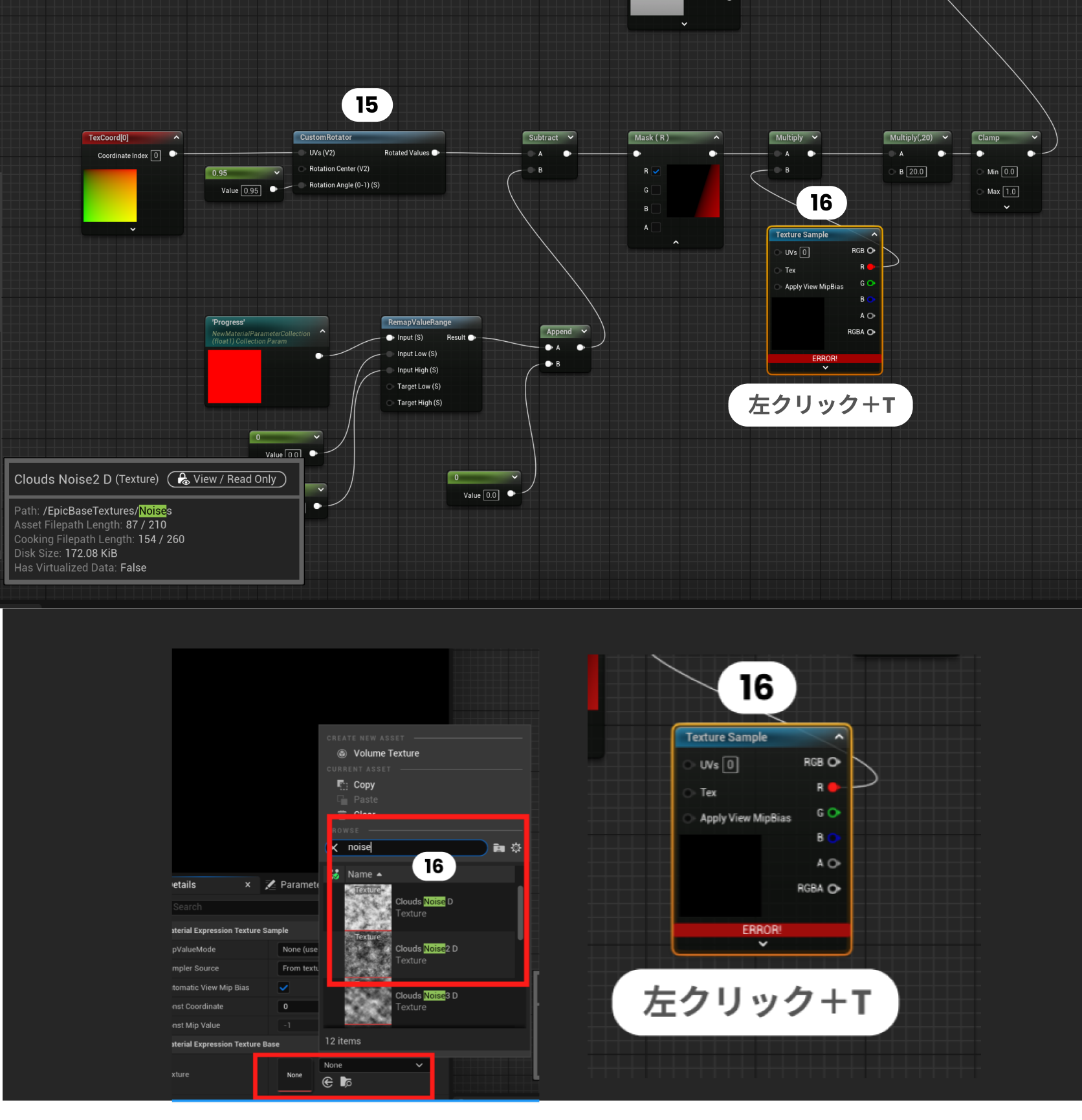Toggle the Automatic View Mip Bias checkbox
This screenshot has width=1082, height=1120.
283,987
